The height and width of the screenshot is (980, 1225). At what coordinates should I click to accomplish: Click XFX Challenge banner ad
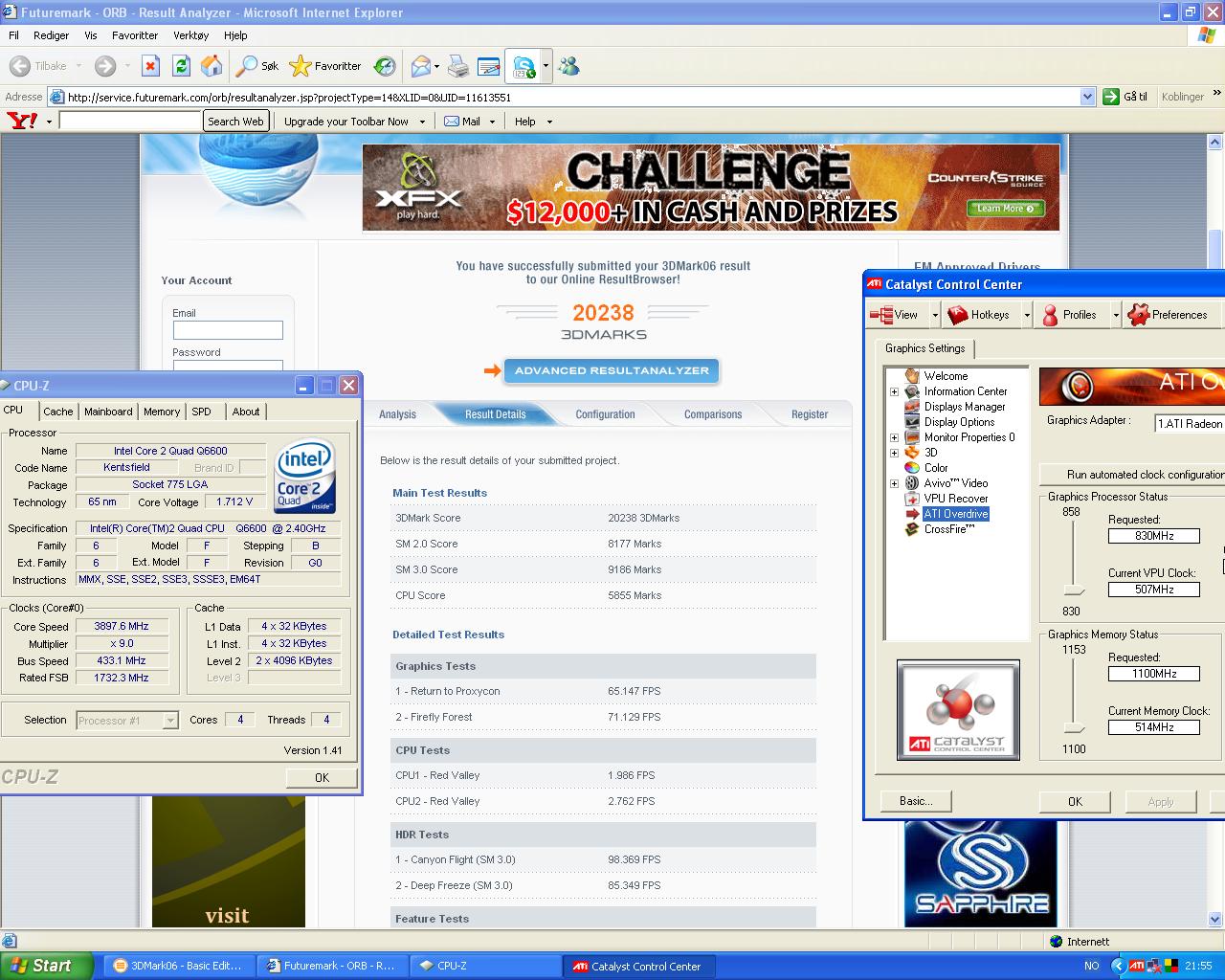[x=711, y=188]
